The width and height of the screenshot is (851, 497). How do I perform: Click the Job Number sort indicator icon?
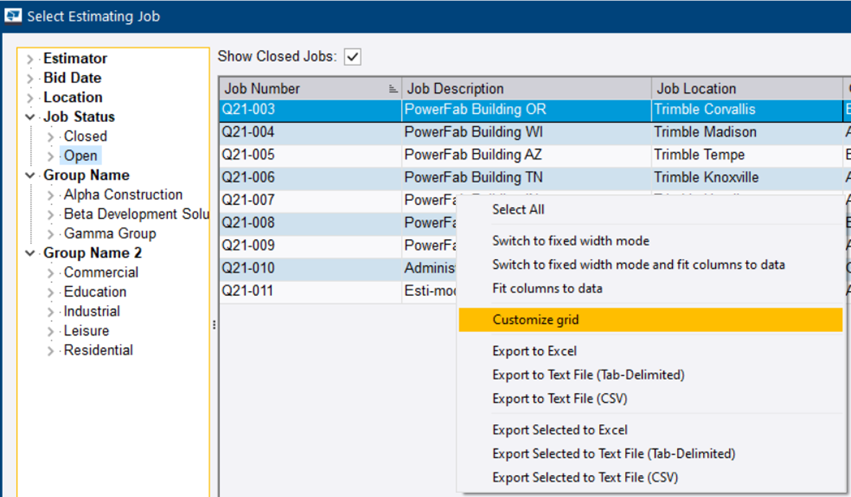[392, 89]
